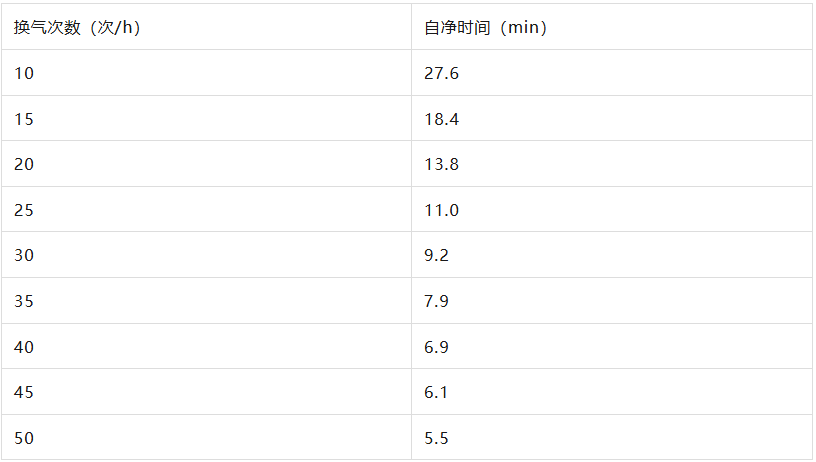The width and height of the screenshot is (816, 462).
Task: Click the 11.0 value cell
Action: [x=441, y=210]
